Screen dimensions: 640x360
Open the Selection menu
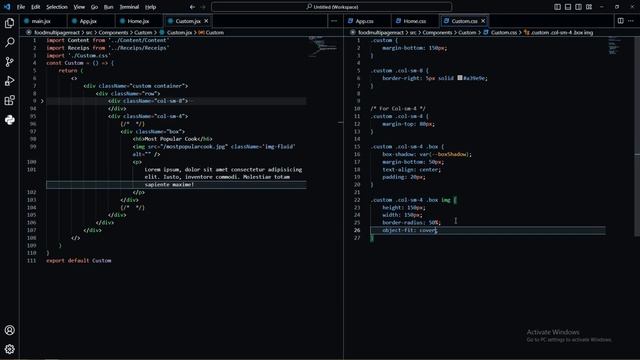[57, 7]
